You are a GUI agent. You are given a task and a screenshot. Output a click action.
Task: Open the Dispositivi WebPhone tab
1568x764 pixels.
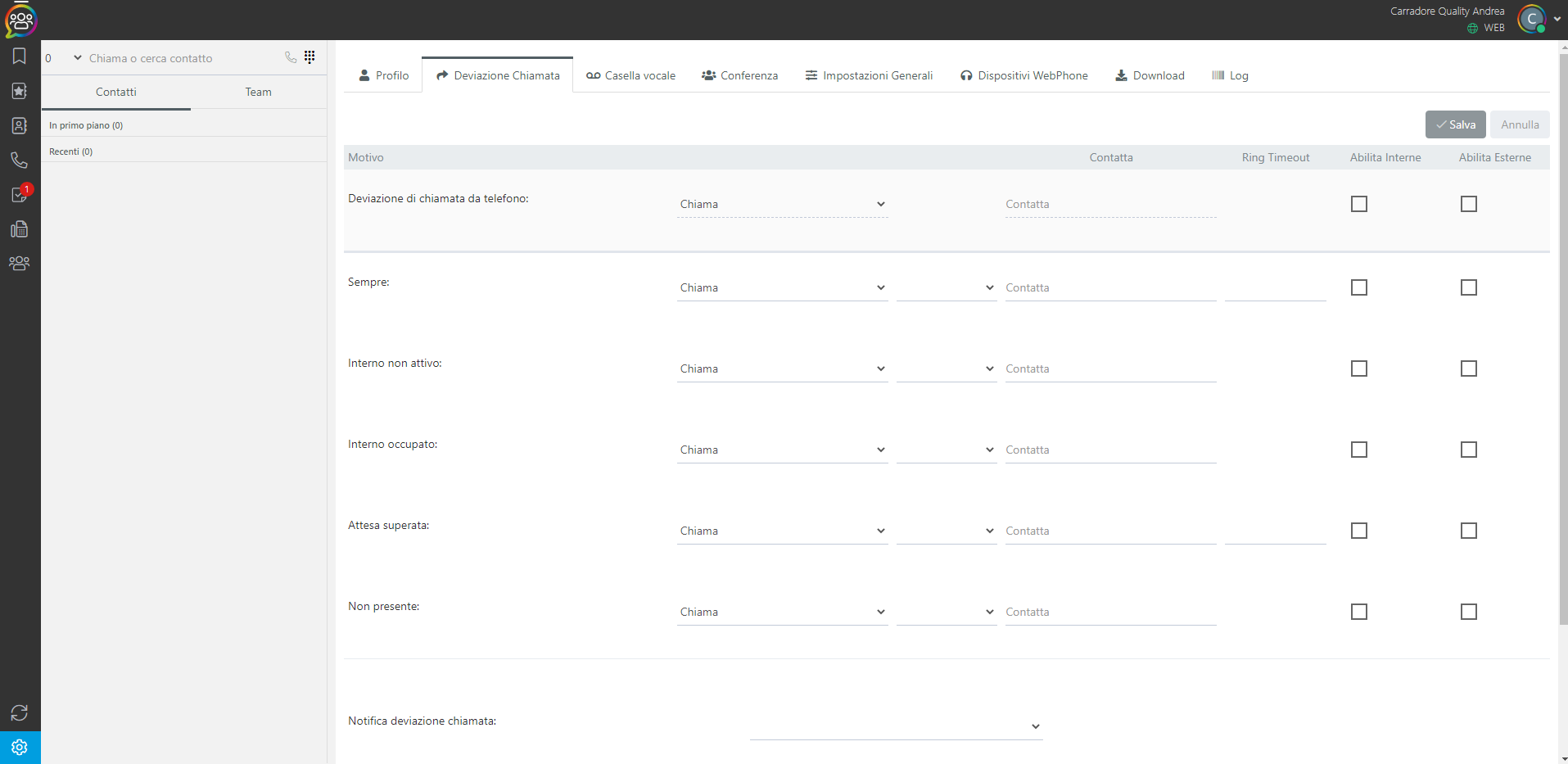1024,75
